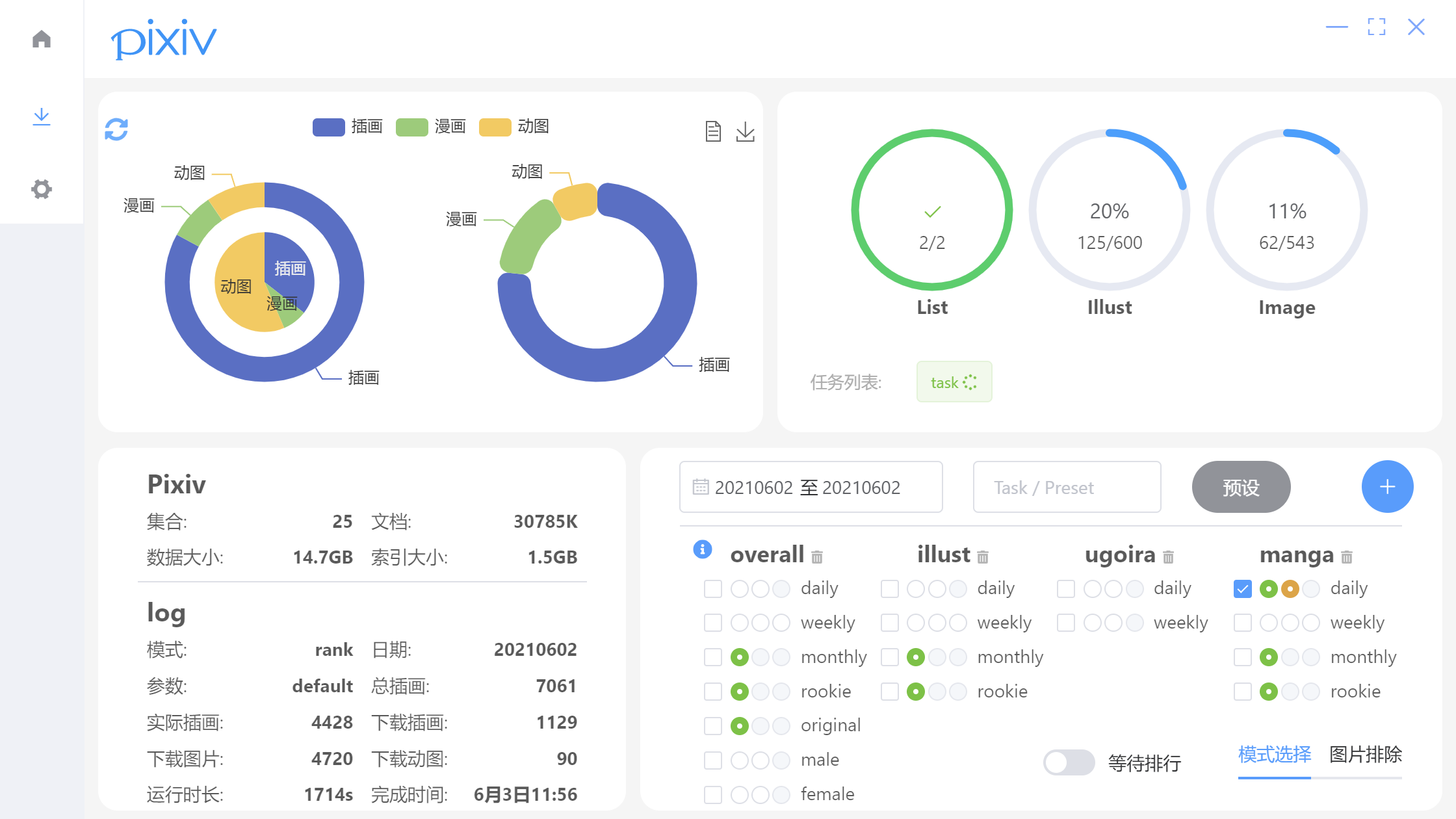Open the date range picker

[811, 487]
